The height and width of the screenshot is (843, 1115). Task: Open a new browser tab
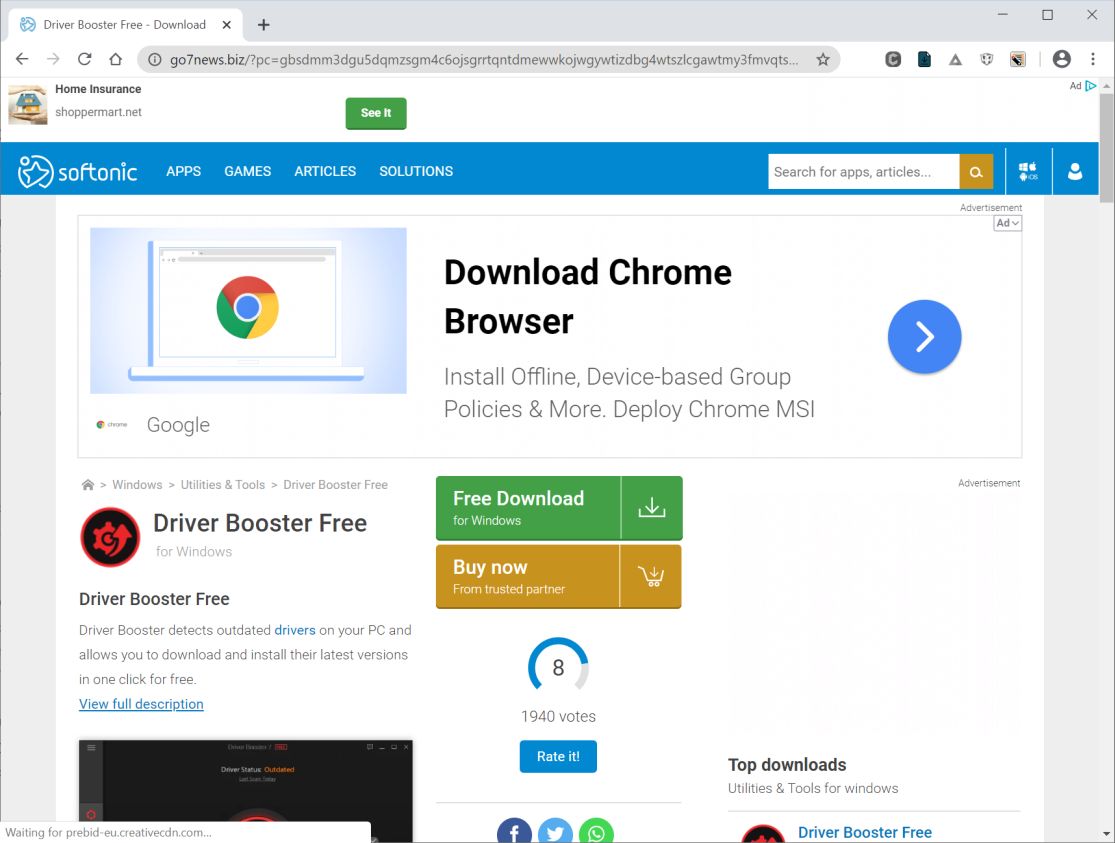point(264,25)
